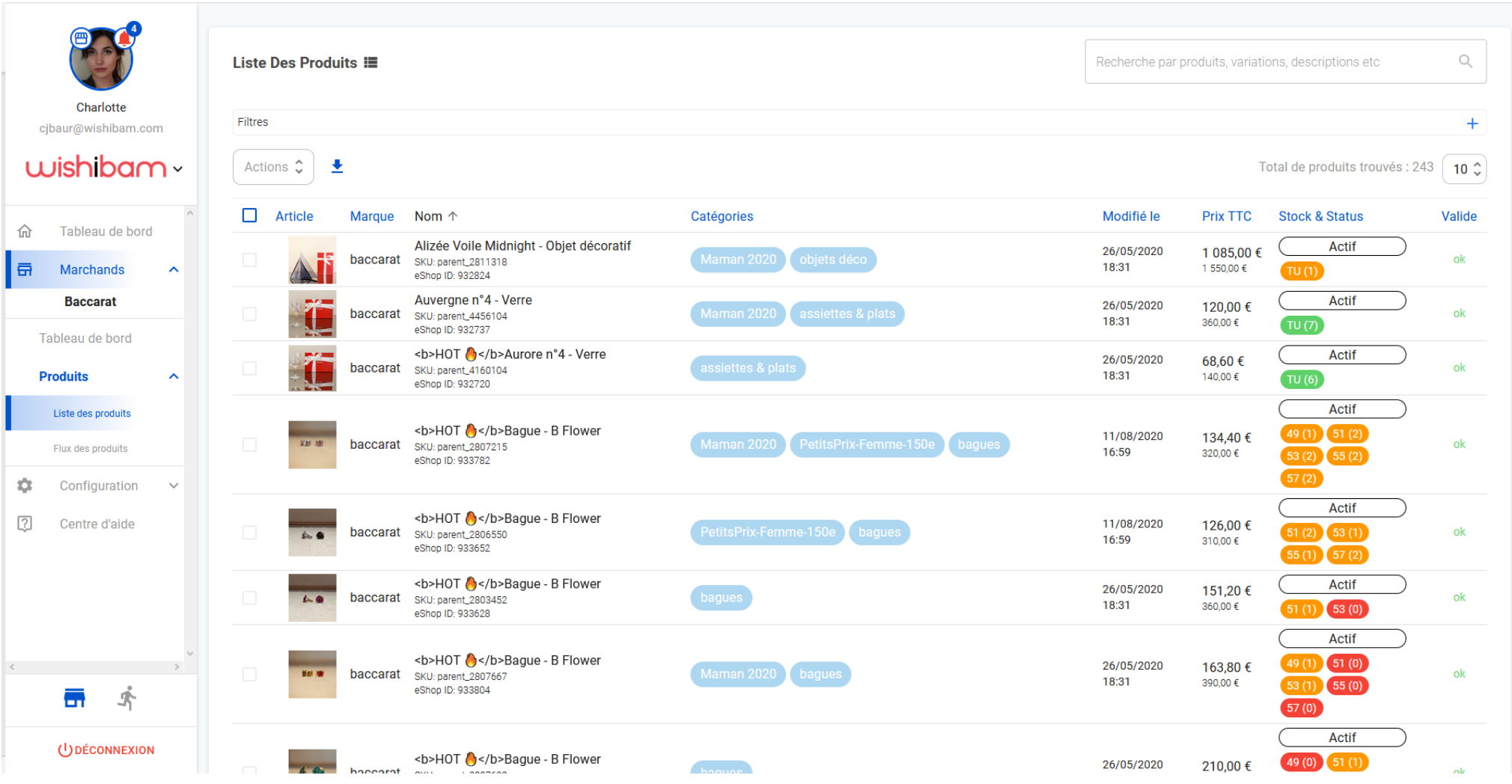Sort by Prix TTC column
Screen dimensions: 1512x784
click(1227, 216)
